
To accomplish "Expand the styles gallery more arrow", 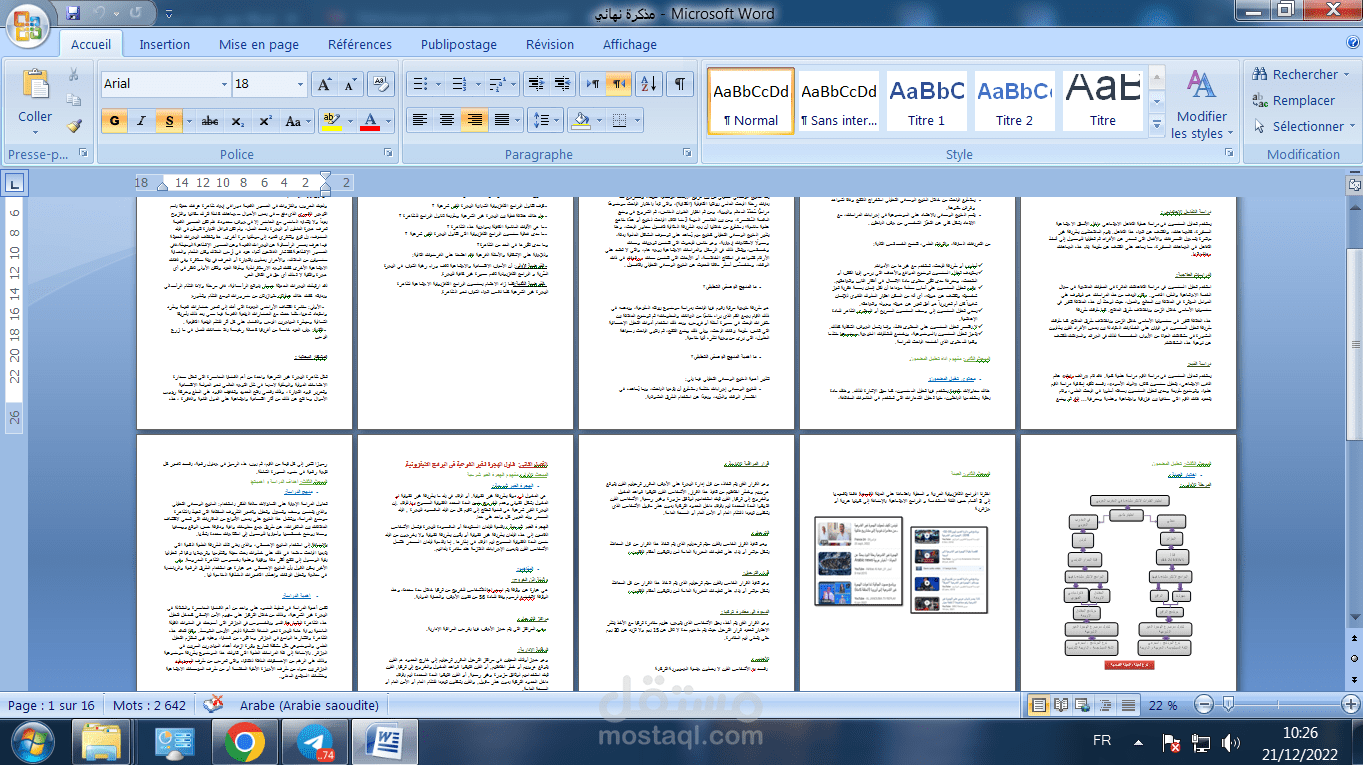I will (1157, 126).
